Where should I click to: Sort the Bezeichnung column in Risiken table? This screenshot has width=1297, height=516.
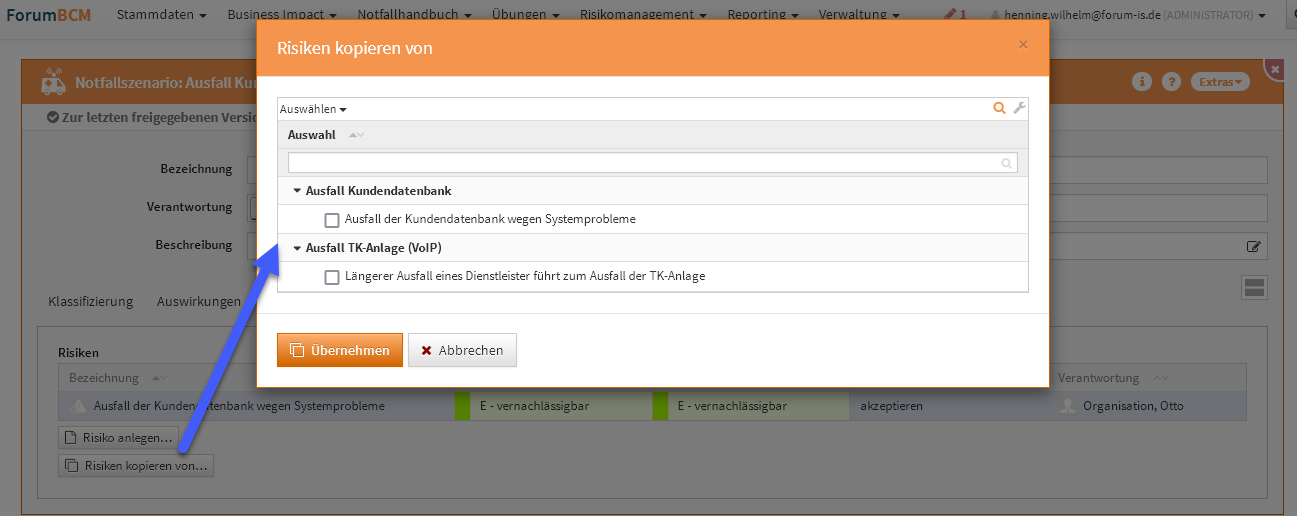point(159,378)
